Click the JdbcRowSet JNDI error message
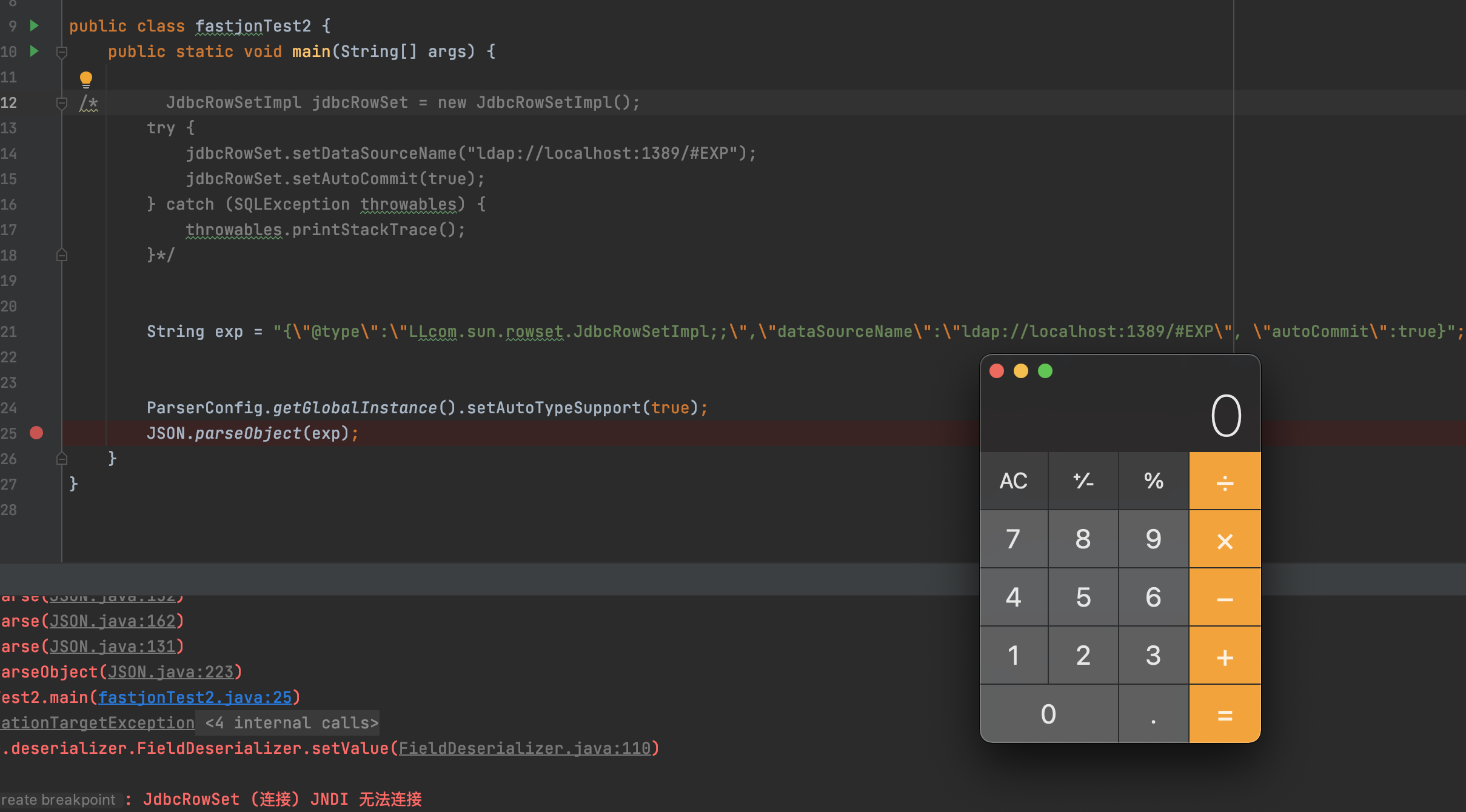 pyautogui.click(x=283, y=799)
